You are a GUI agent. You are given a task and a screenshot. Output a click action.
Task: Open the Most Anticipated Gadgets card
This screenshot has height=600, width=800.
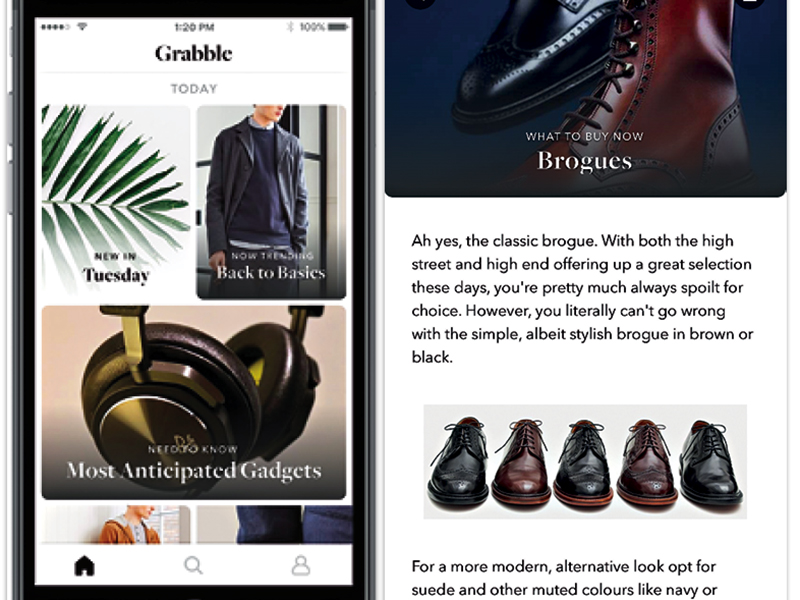194,403
